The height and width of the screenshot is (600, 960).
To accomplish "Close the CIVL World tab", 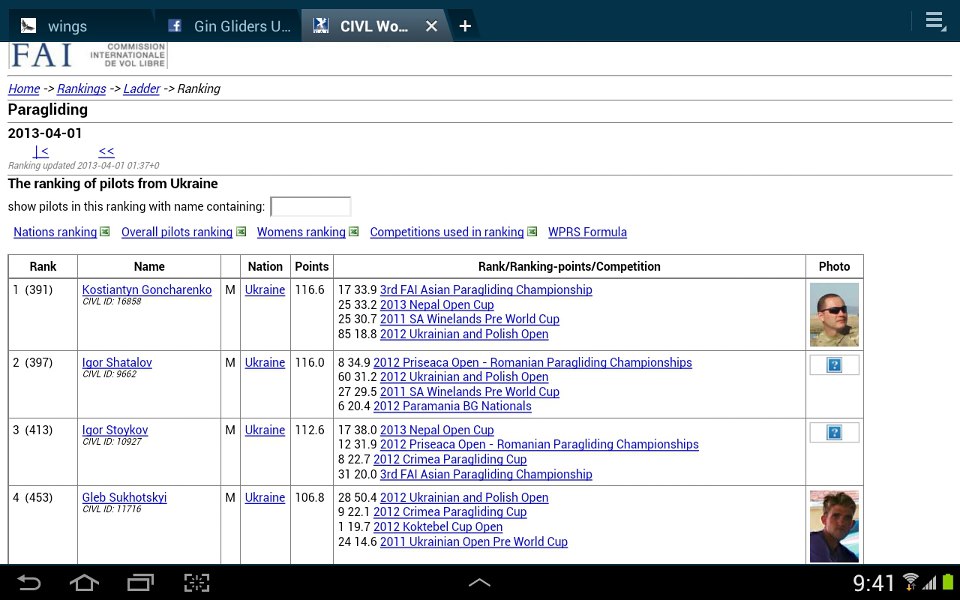I will (432, 26).
